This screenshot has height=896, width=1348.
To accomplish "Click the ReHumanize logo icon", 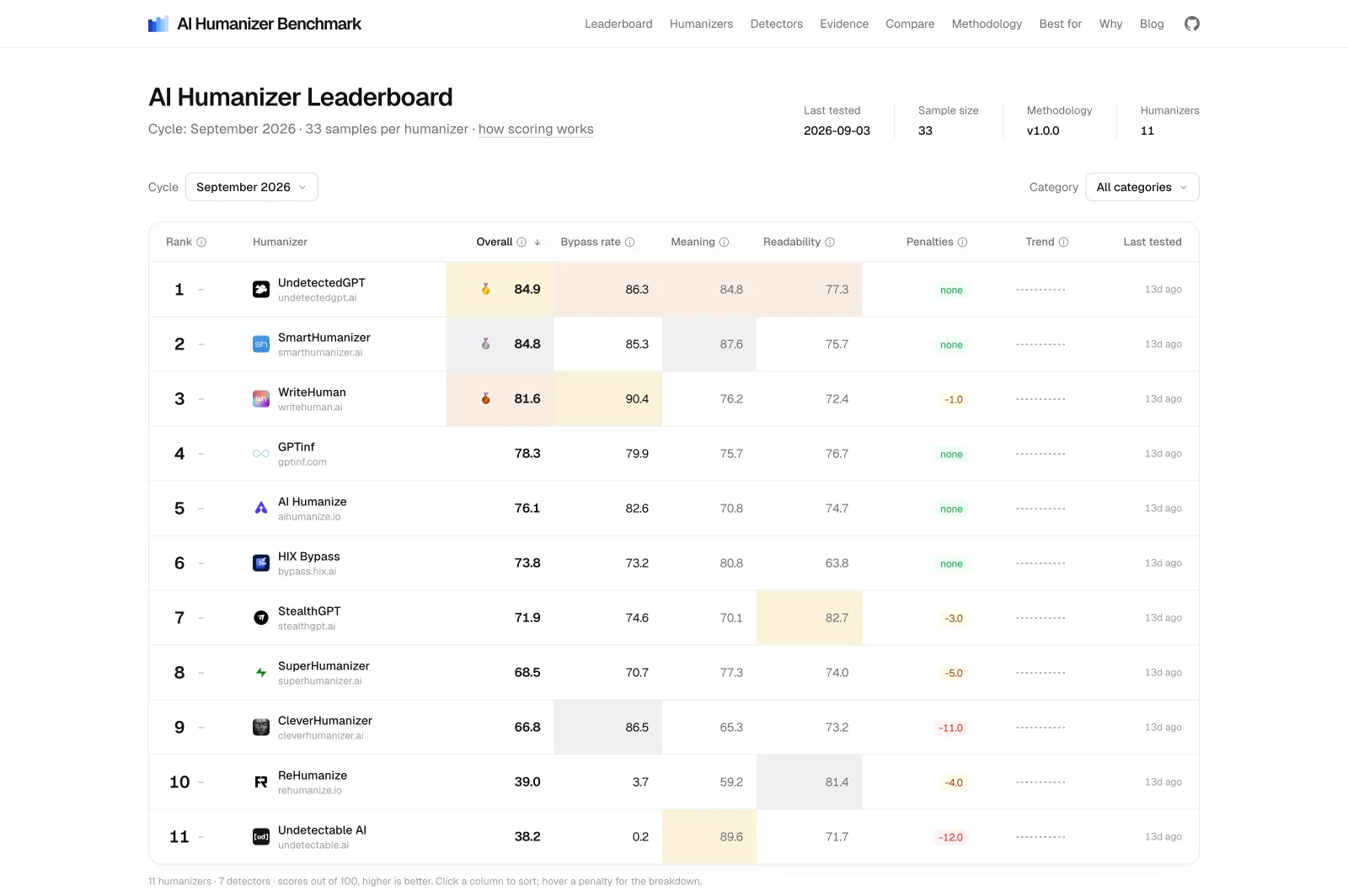I will 261,782.
